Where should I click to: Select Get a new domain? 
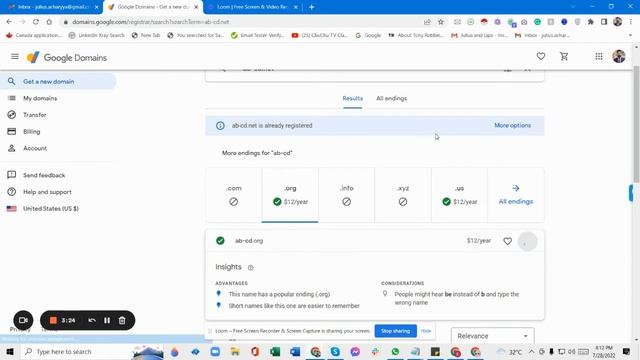point(58,82)
